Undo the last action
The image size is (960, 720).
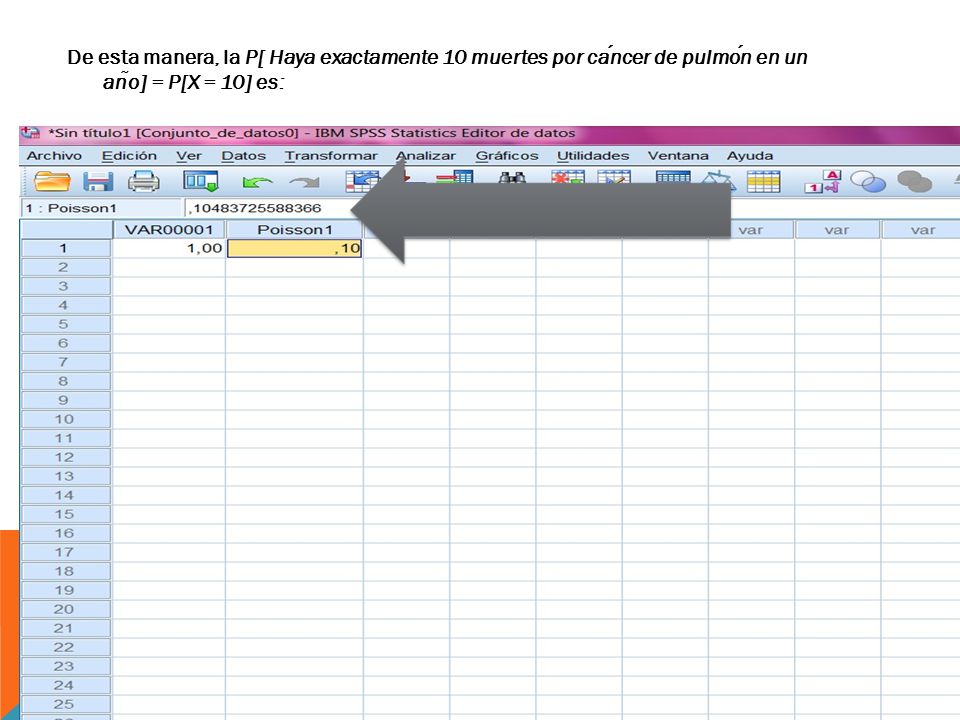(258, 182)
